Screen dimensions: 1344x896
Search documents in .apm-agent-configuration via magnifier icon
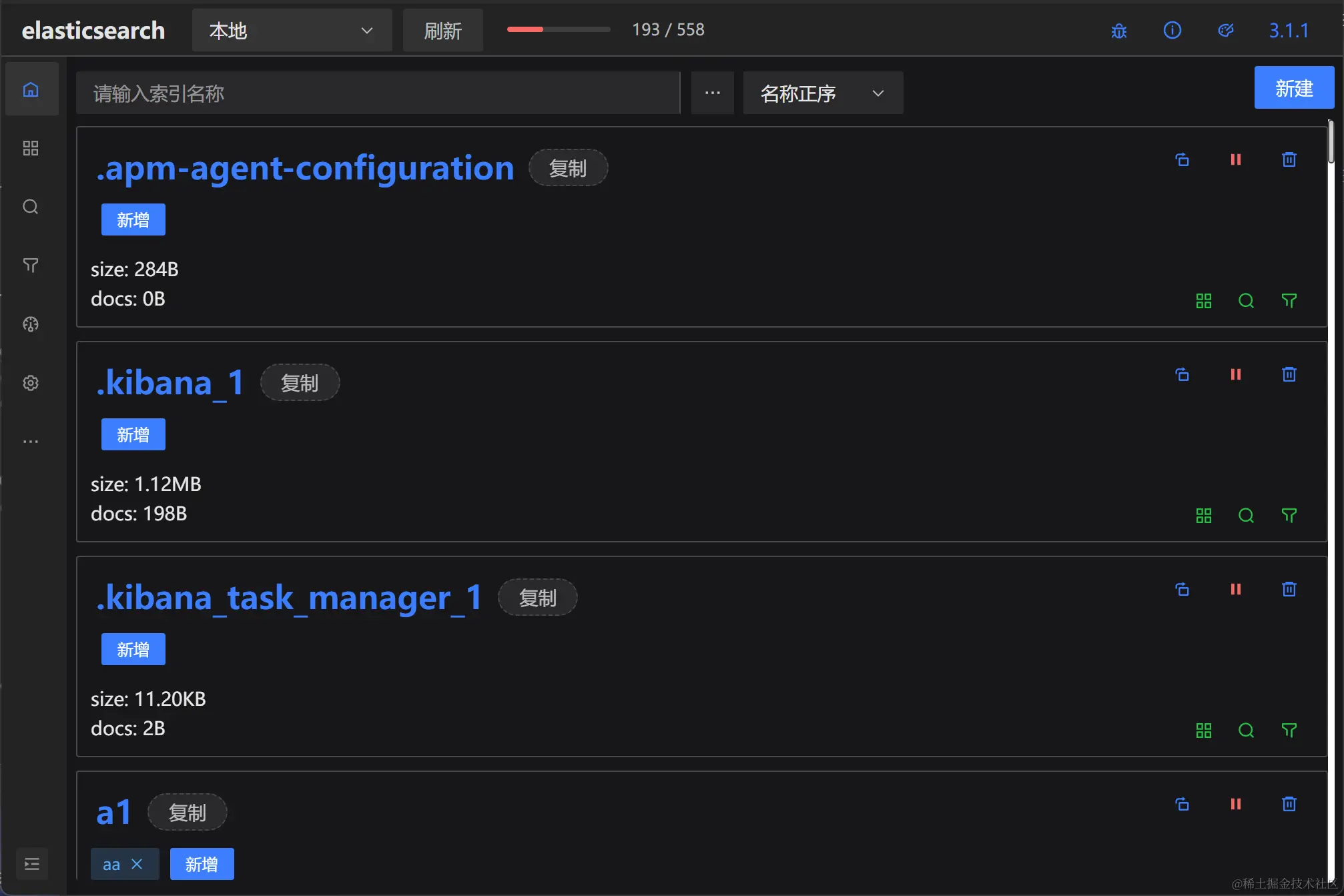[1245, 300]
